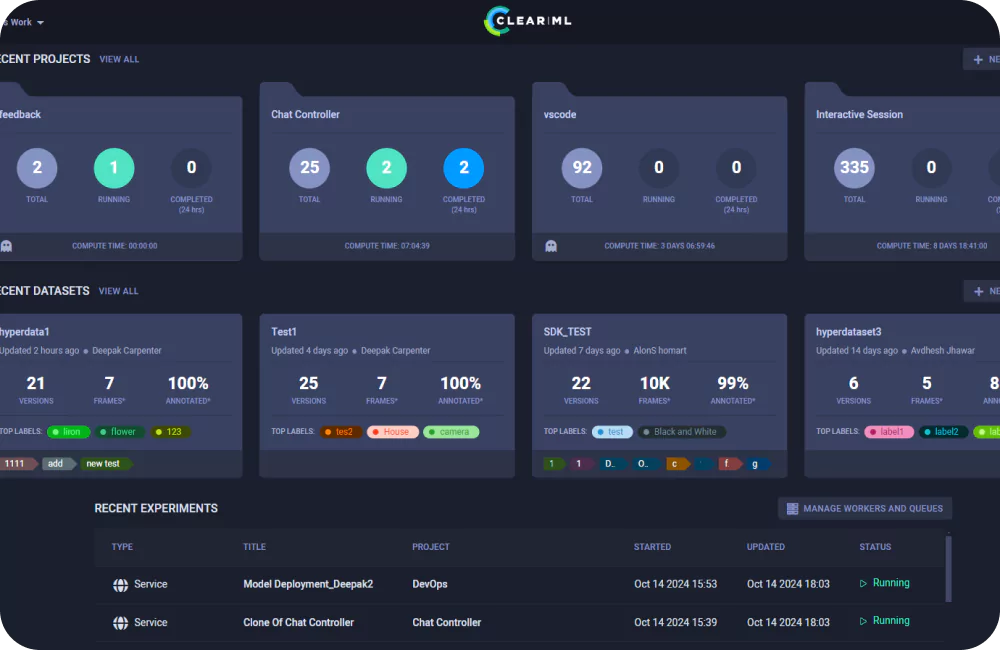Click Manage Workers and Queues button
1000x650 pixels.
[865, 508]
